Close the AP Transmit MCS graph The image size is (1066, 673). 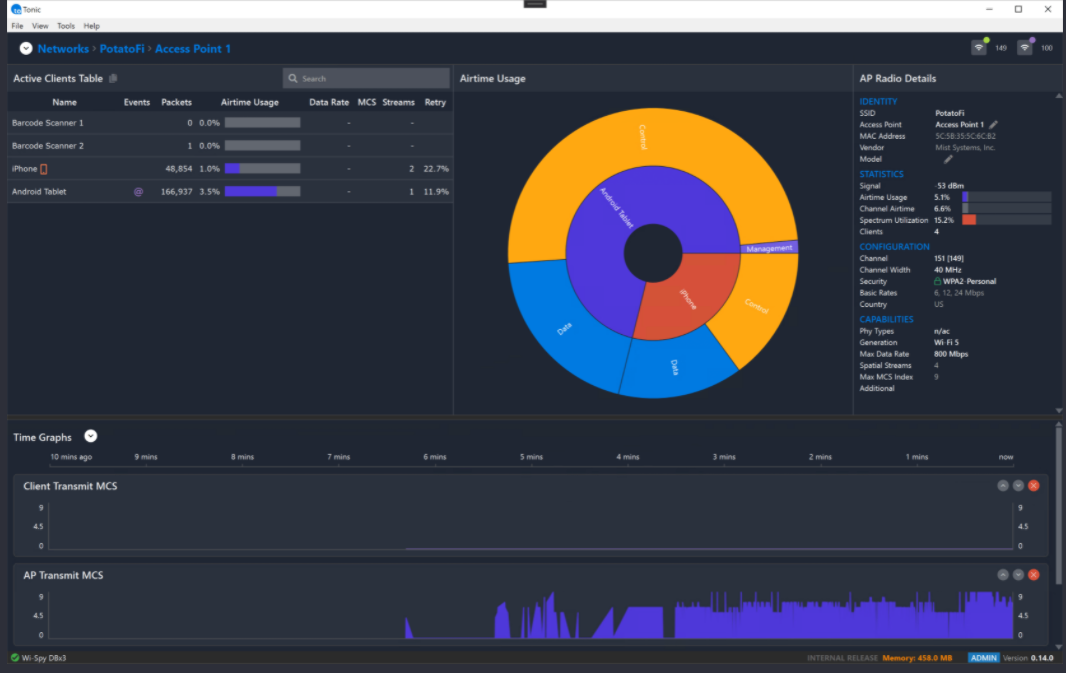tap(1034, 574)
